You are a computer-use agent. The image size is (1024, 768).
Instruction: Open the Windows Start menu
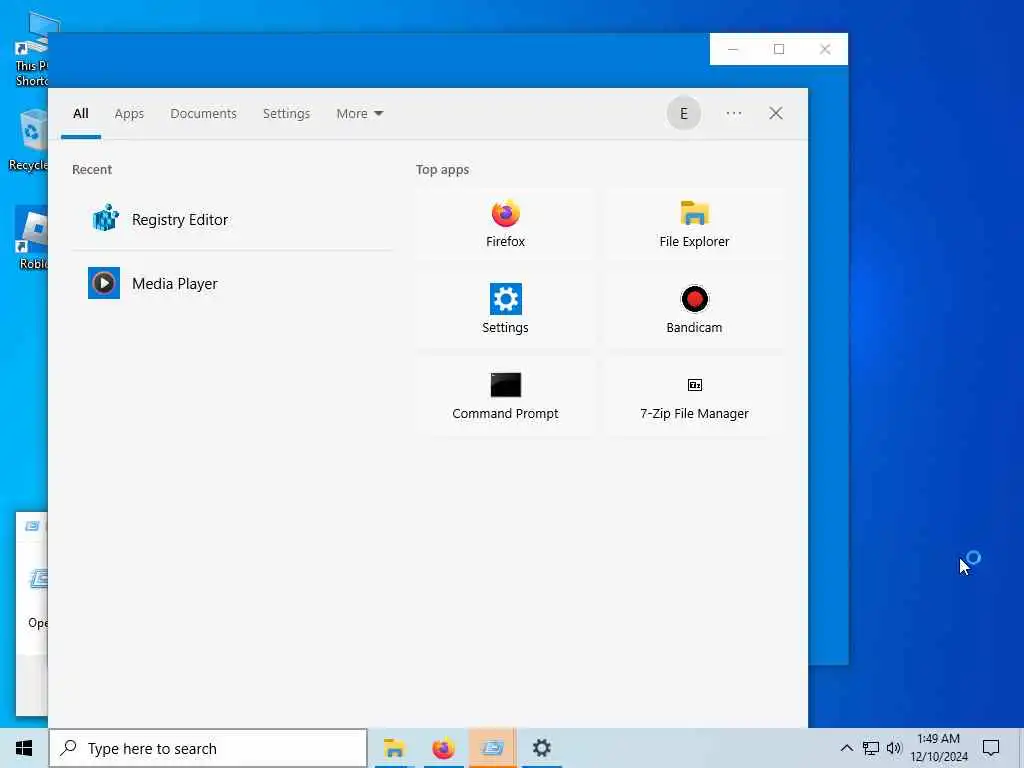point(24,748)
